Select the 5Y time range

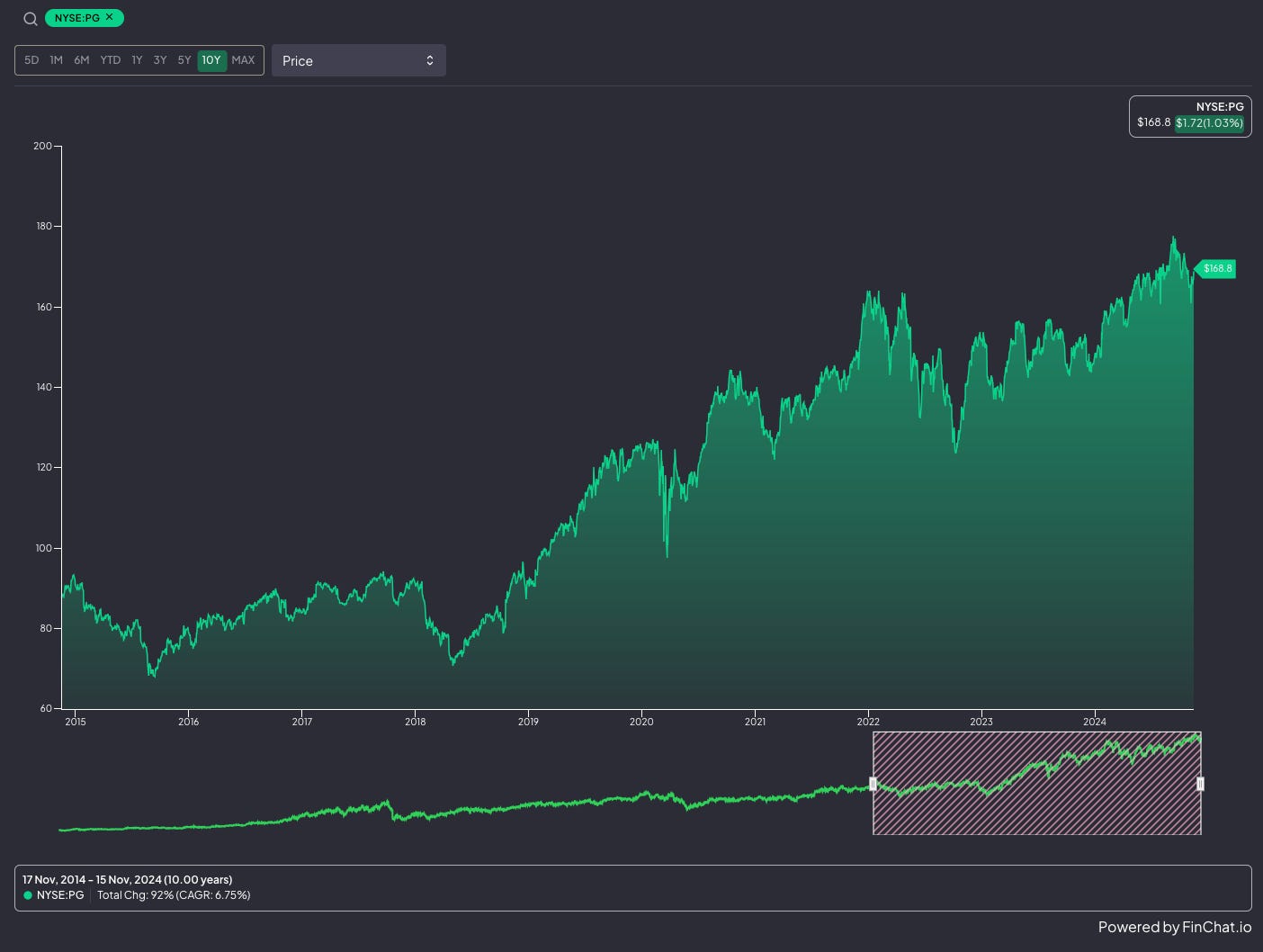click(184, 60)
